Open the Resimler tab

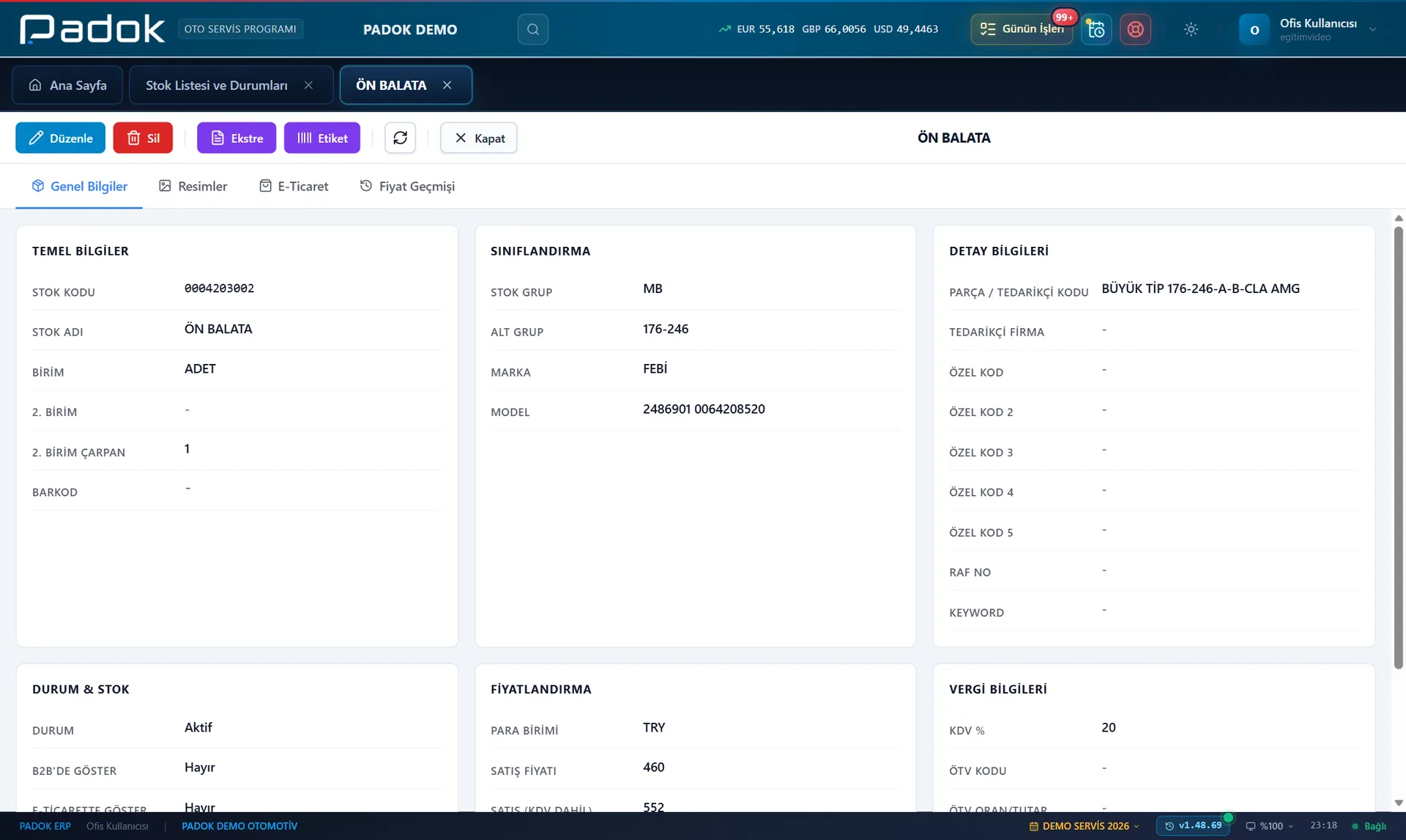point(193,186)
